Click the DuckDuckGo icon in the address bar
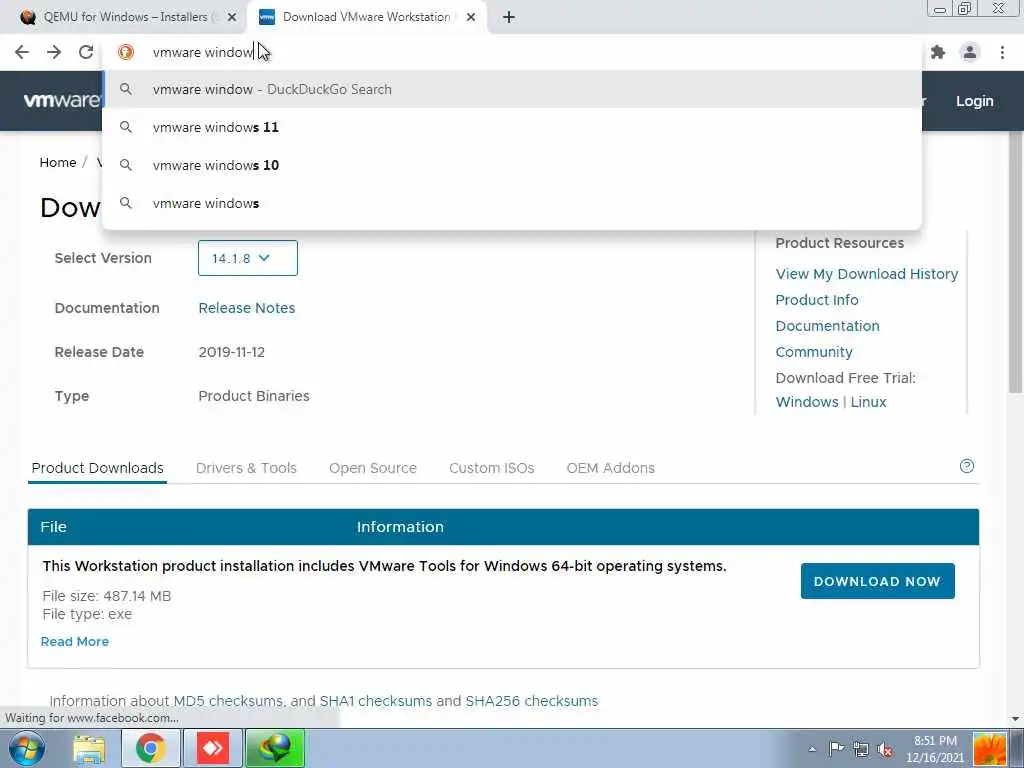 [126, 52]
